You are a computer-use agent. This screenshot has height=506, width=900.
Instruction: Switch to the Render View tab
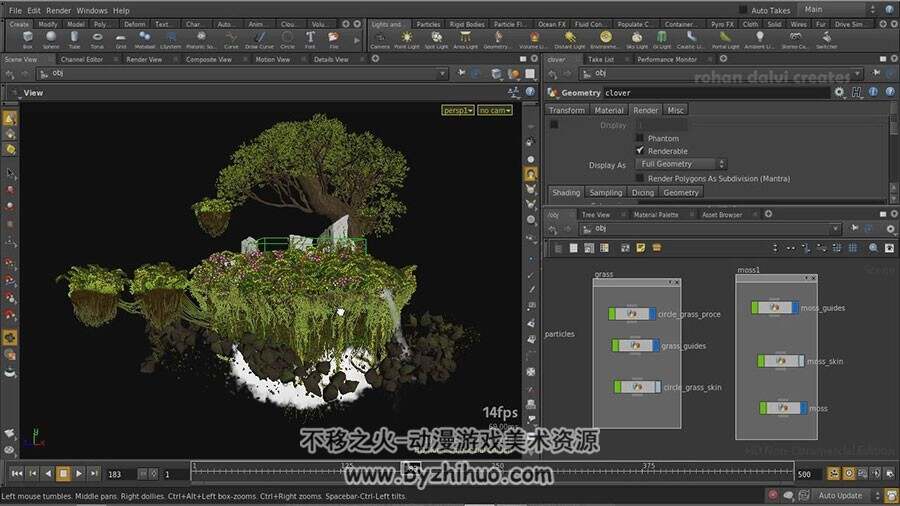144,59
